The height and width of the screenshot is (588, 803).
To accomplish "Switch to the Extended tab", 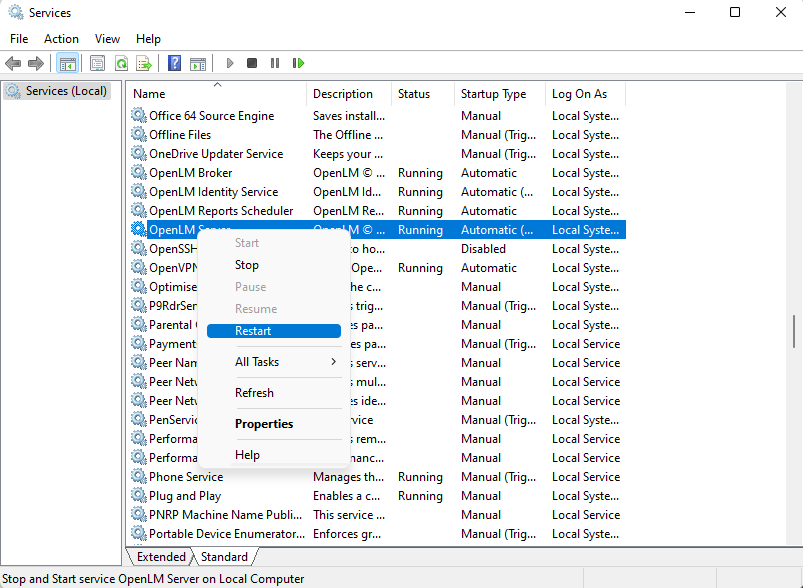I will point(161,557).
